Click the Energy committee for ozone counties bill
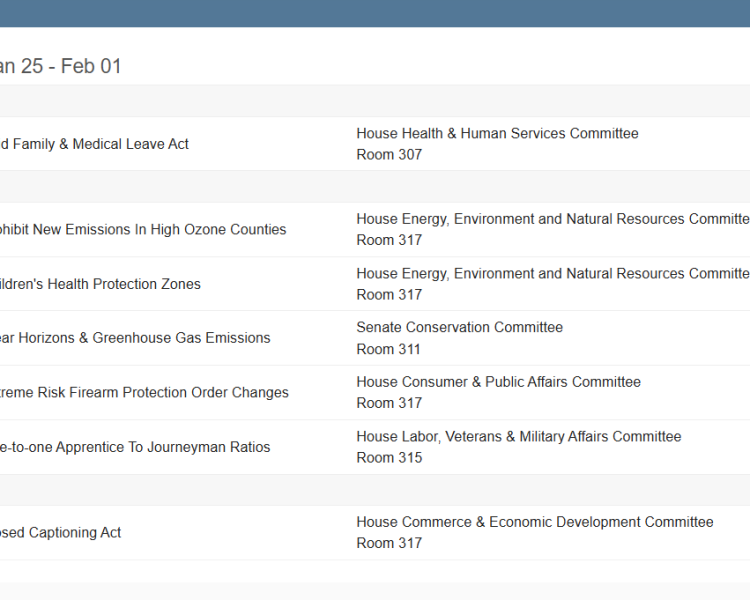Screen dimensions: 750x600 click(x=552, y=219)
